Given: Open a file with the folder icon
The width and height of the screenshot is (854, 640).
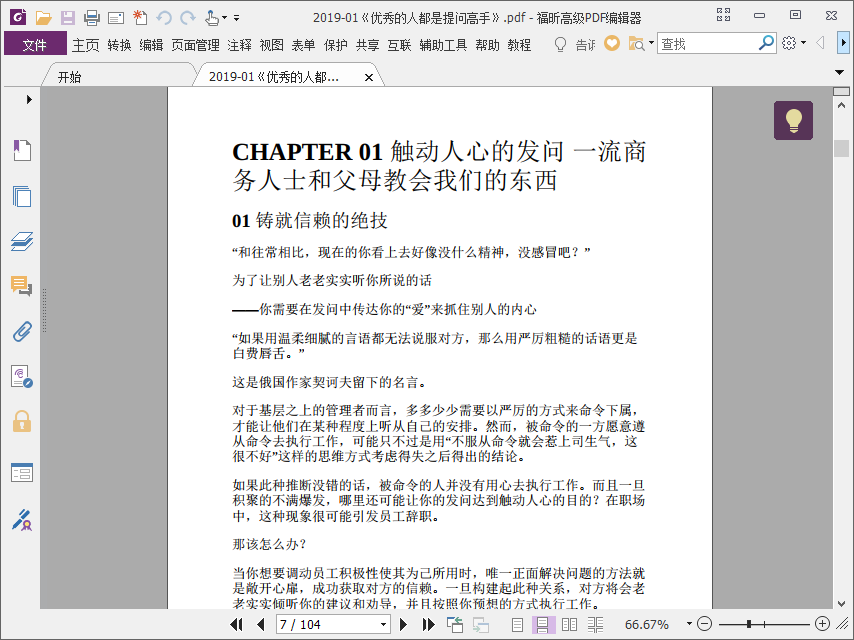Looking at the screenshot, I should tap(43, 17).
